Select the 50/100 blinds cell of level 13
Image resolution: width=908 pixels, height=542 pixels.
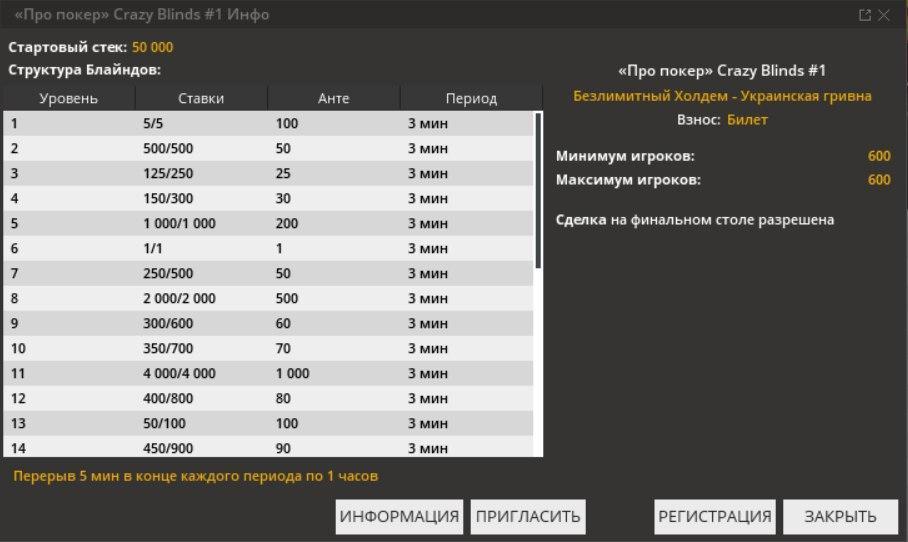pyautogui.click(x=164, y=423)
